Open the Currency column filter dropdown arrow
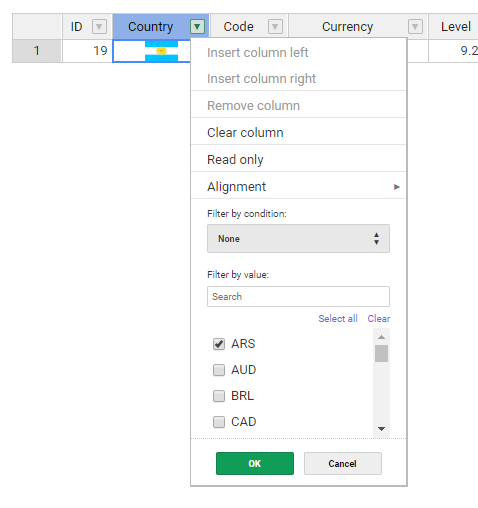 415,27
